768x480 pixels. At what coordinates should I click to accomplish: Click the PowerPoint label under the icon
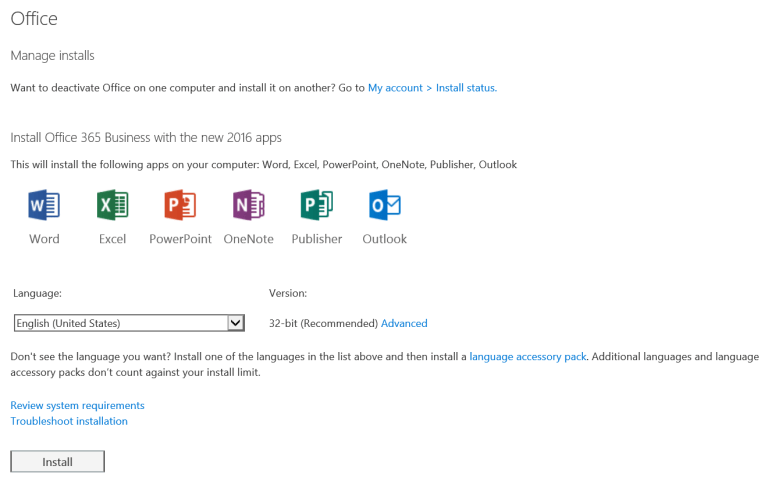pyautogui.click(x=180, y=239)
